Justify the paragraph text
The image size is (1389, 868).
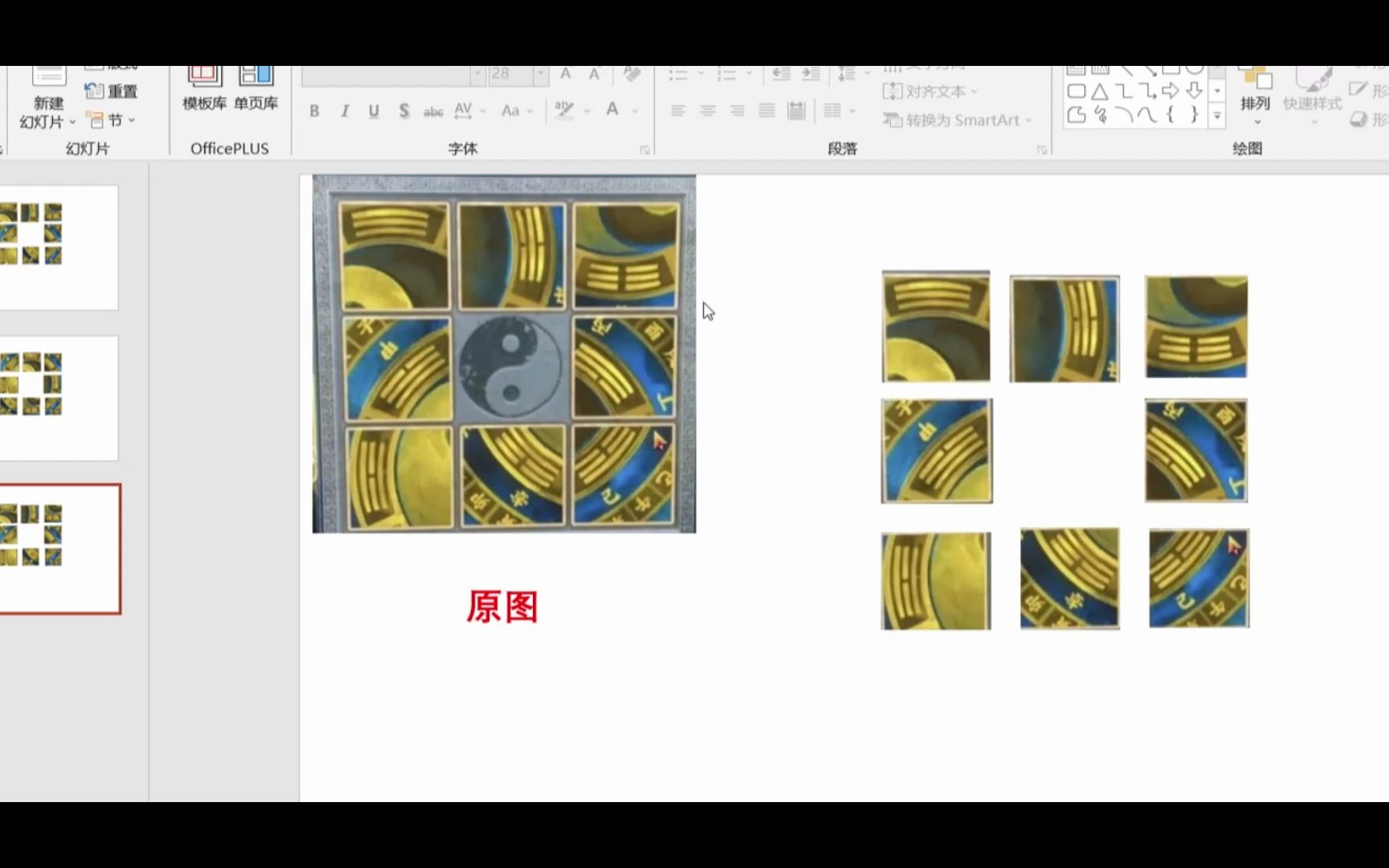point(767,111)
